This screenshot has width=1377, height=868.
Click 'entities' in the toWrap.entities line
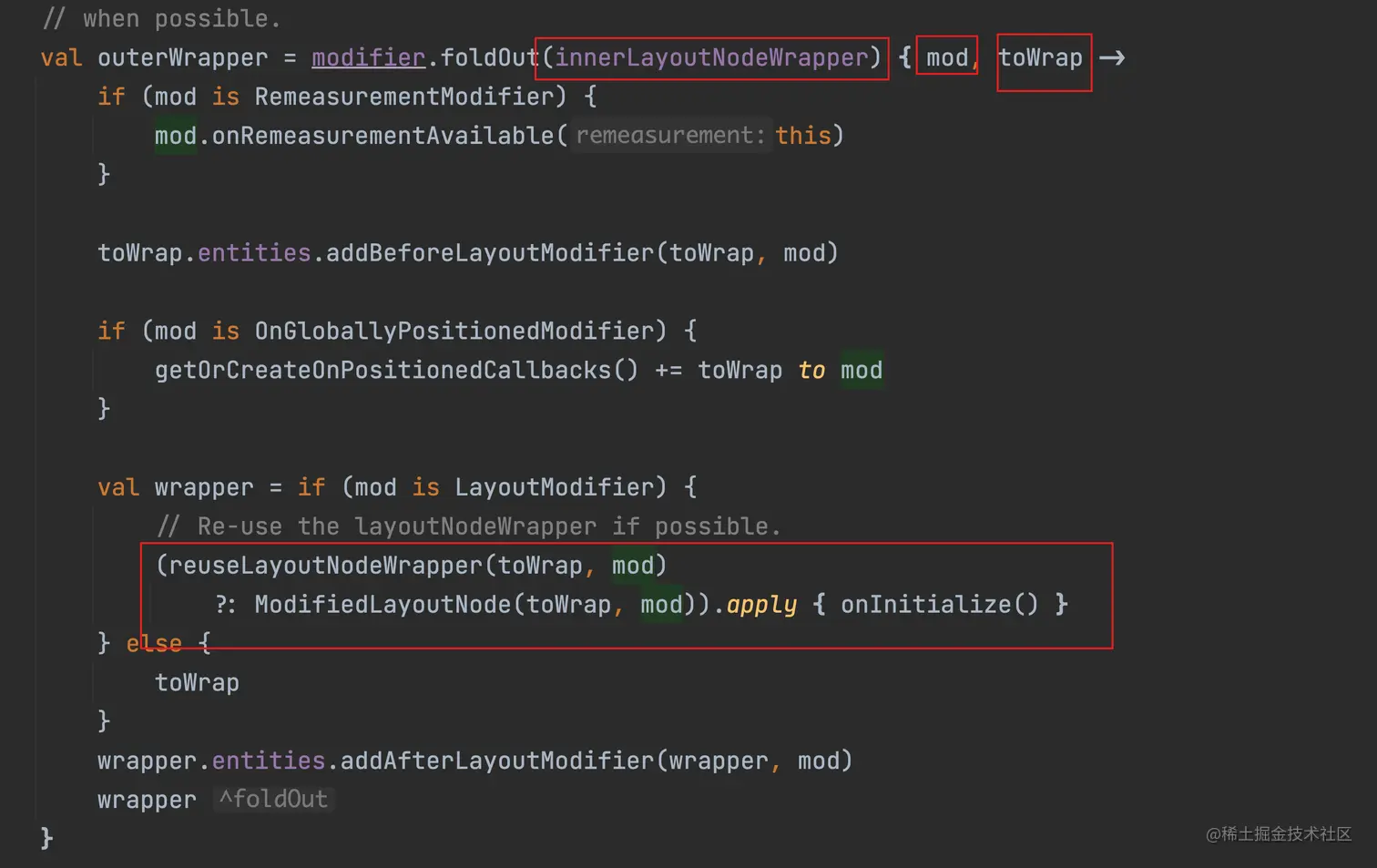coord(254,253)
